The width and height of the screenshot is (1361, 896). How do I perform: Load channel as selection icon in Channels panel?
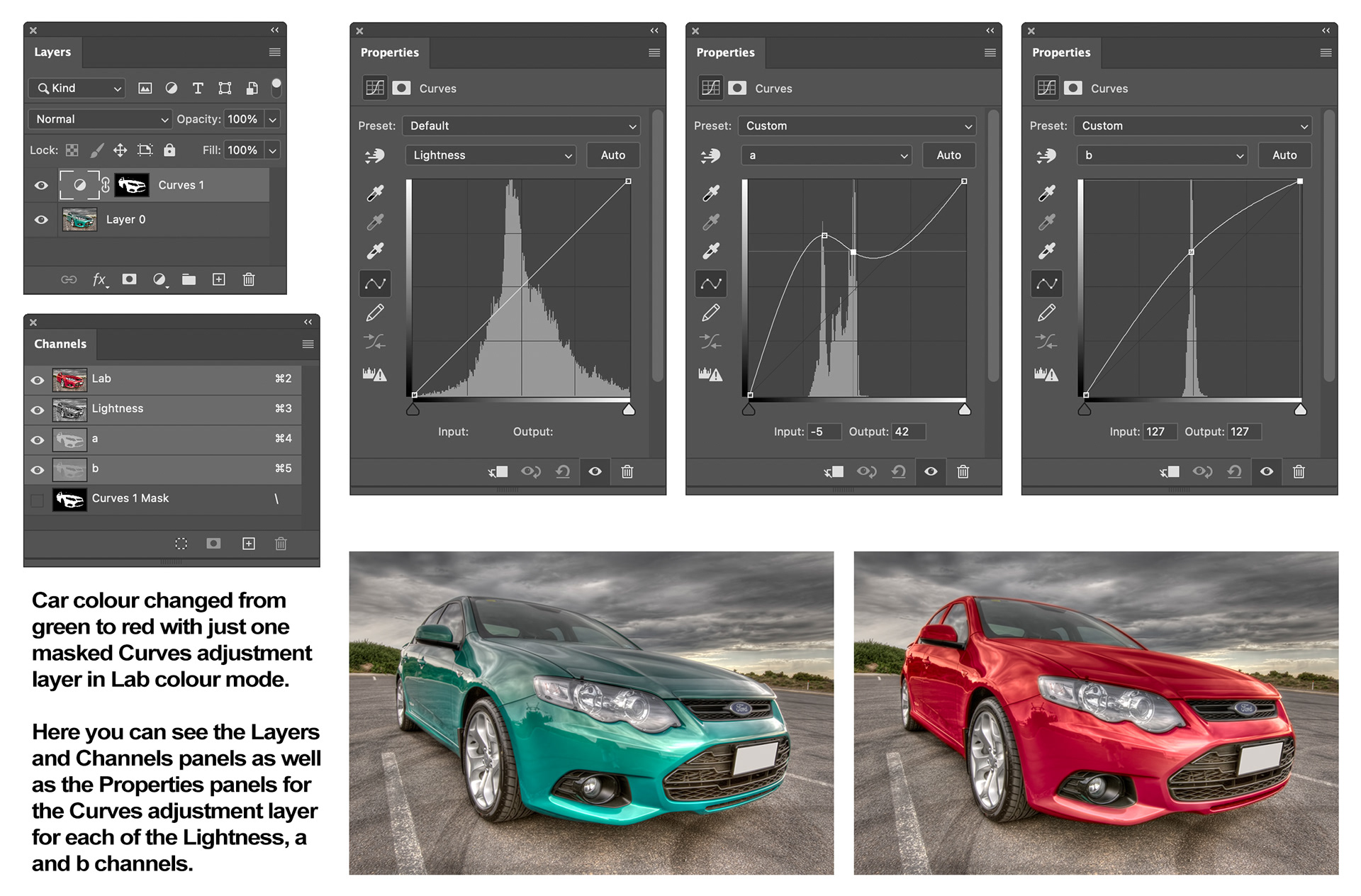181,544
